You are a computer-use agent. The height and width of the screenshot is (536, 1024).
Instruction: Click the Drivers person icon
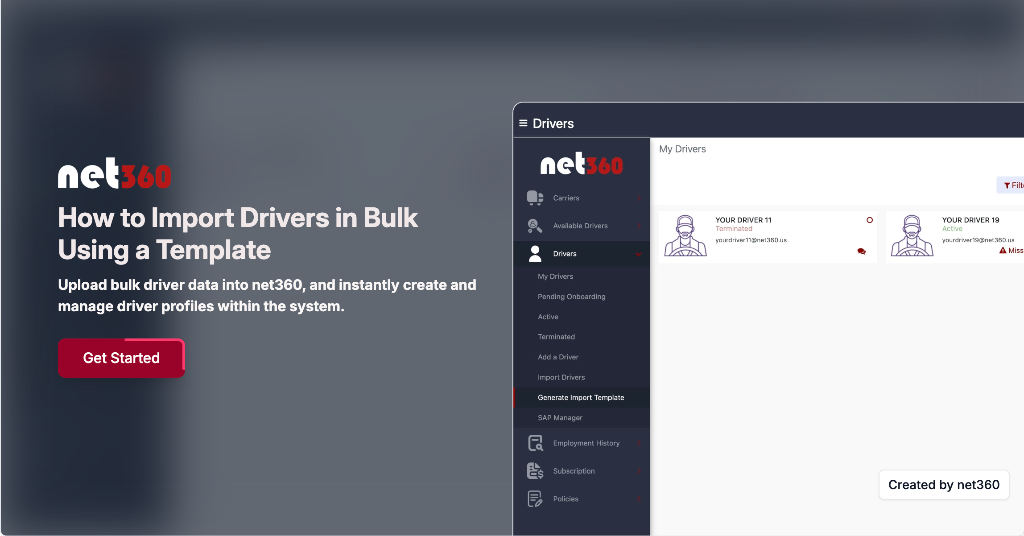(535, 253)
